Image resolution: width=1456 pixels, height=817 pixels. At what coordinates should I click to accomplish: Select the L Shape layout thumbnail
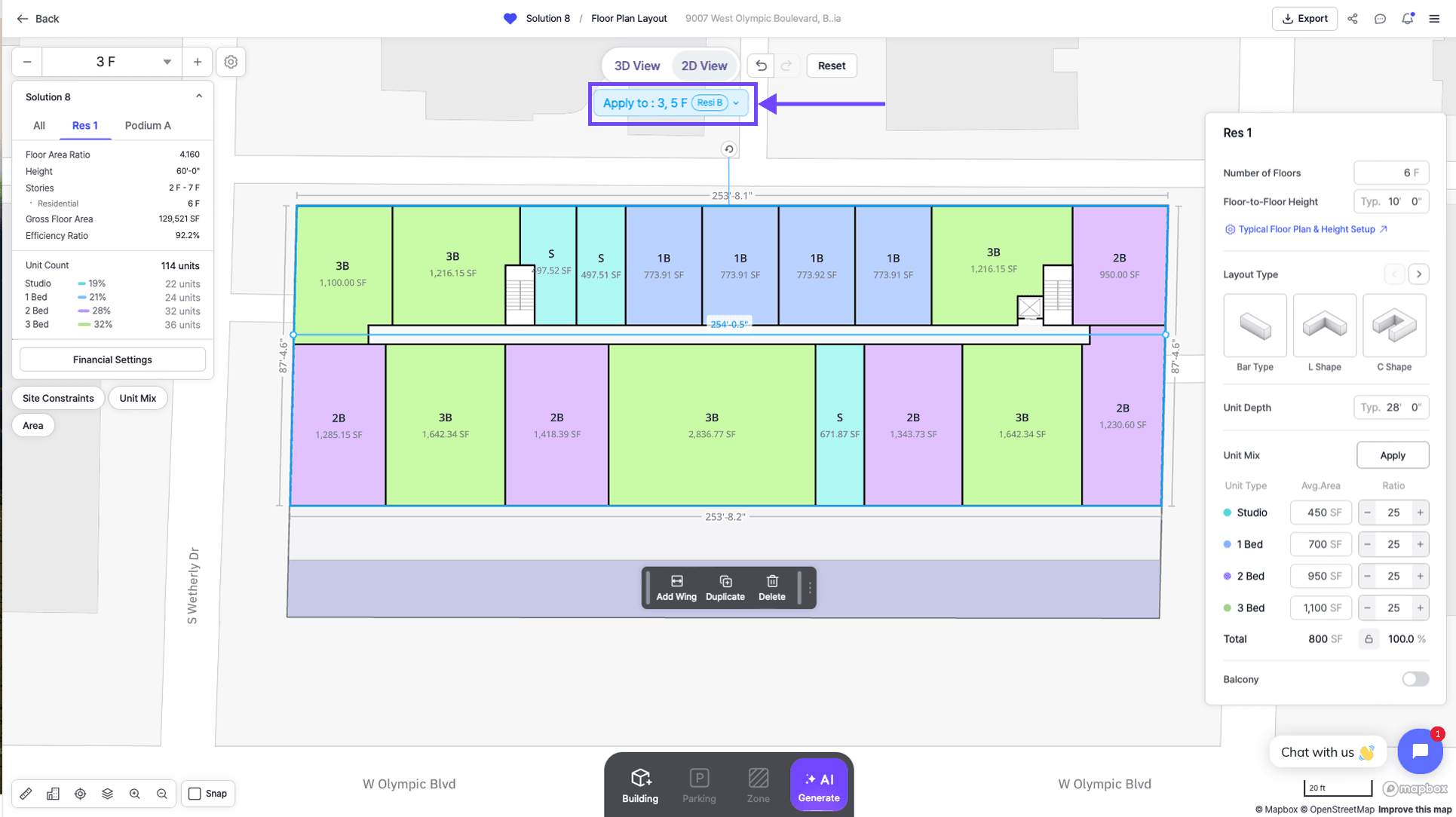click(1324, 326)
